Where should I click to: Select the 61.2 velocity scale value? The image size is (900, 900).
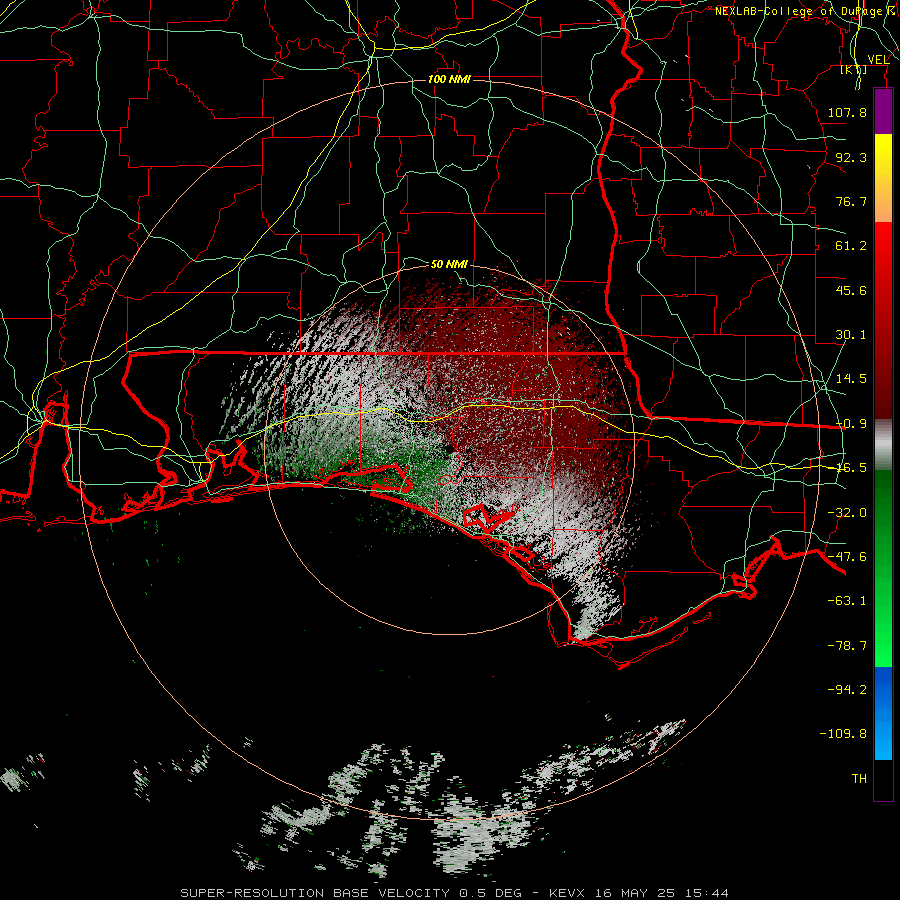[851, 246]
